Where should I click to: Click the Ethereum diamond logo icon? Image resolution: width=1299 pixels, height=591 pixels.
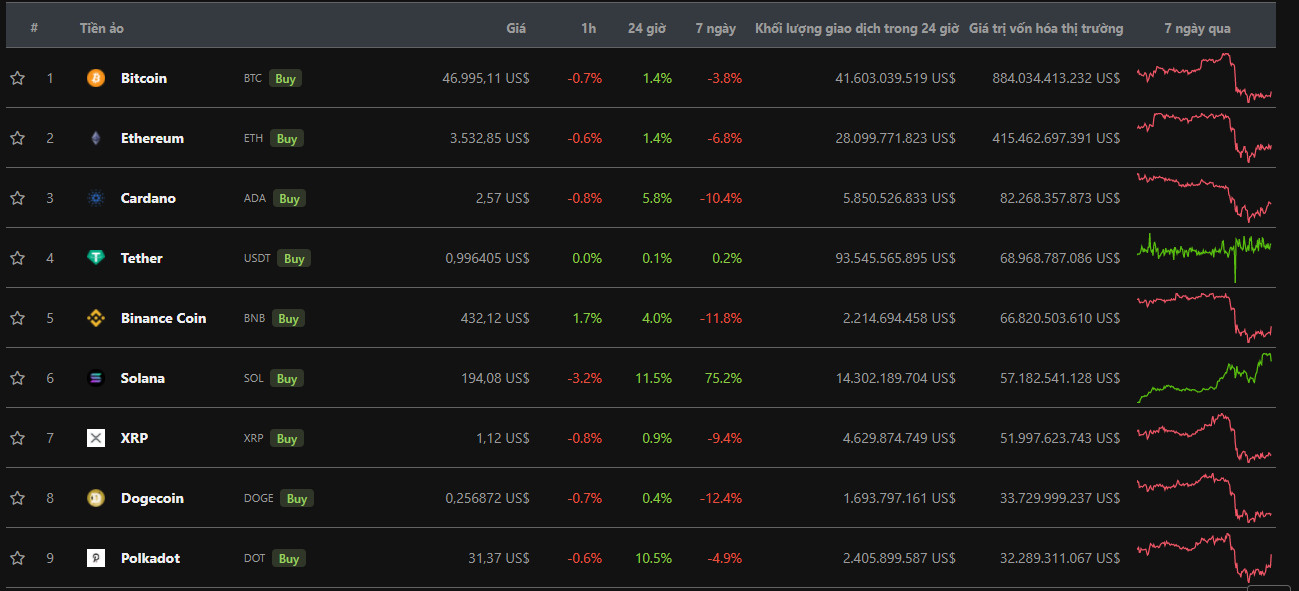pos(96,138)
